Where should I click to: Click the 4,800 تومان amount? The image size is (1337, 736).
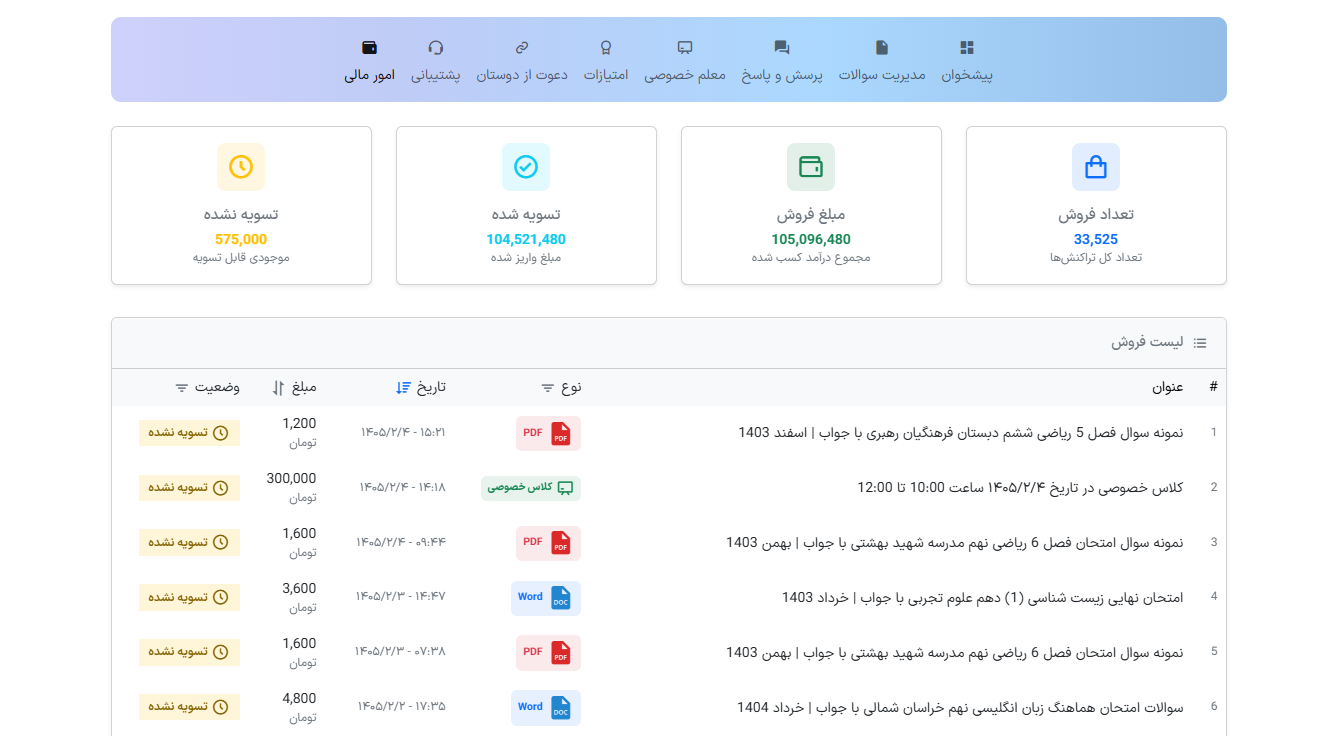click(299, 707)
